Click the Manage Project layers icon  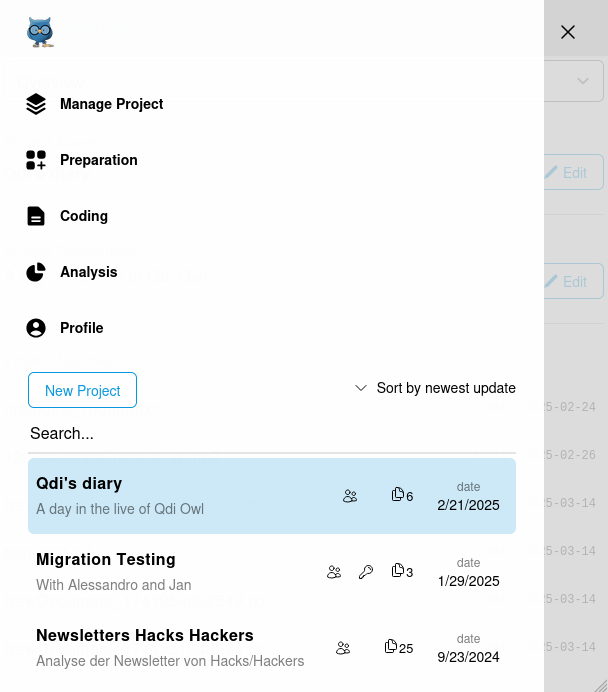36,104
